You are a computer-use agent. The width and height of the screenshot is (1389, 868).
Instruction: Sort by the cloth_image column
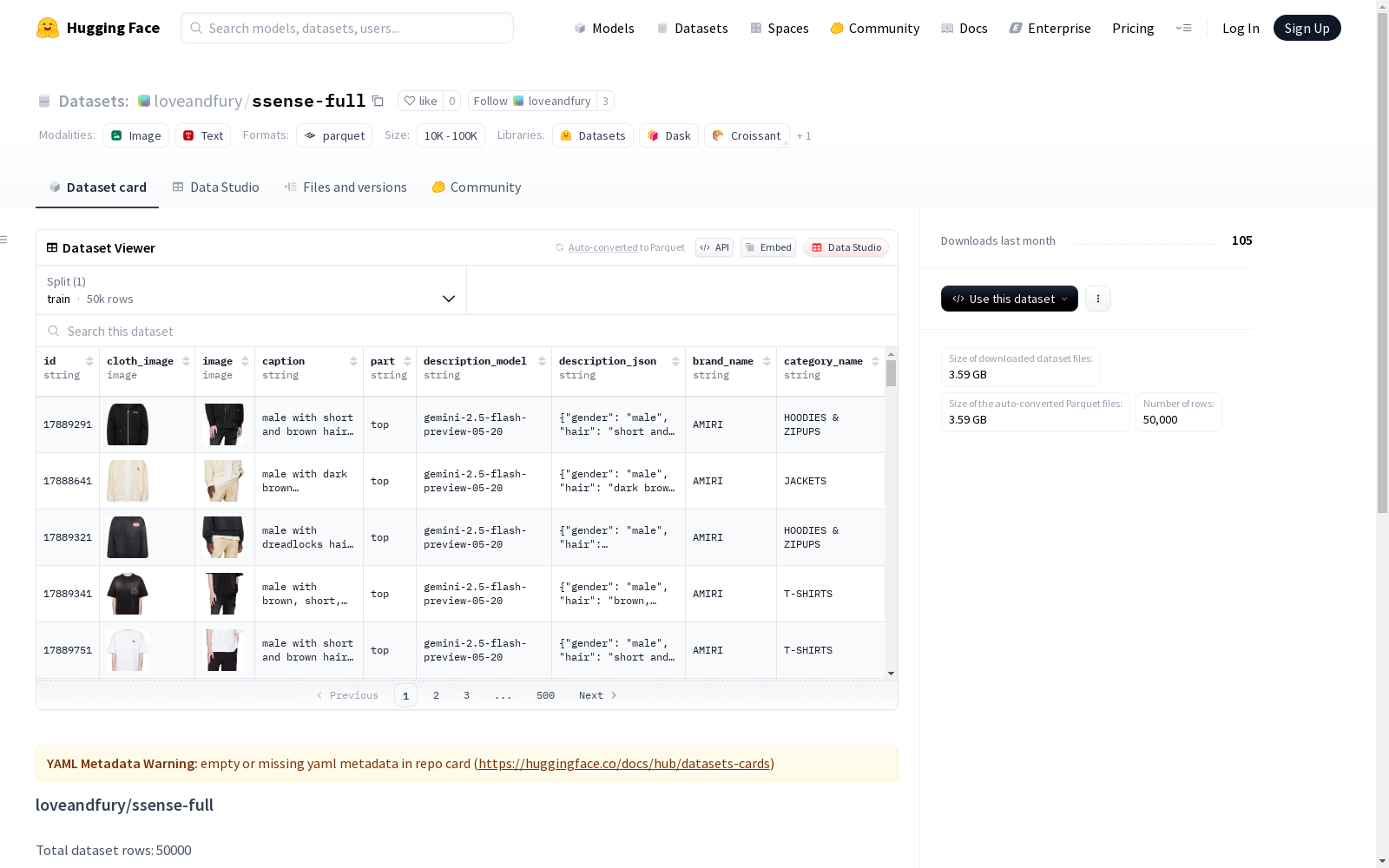click(x=186, y=361)
